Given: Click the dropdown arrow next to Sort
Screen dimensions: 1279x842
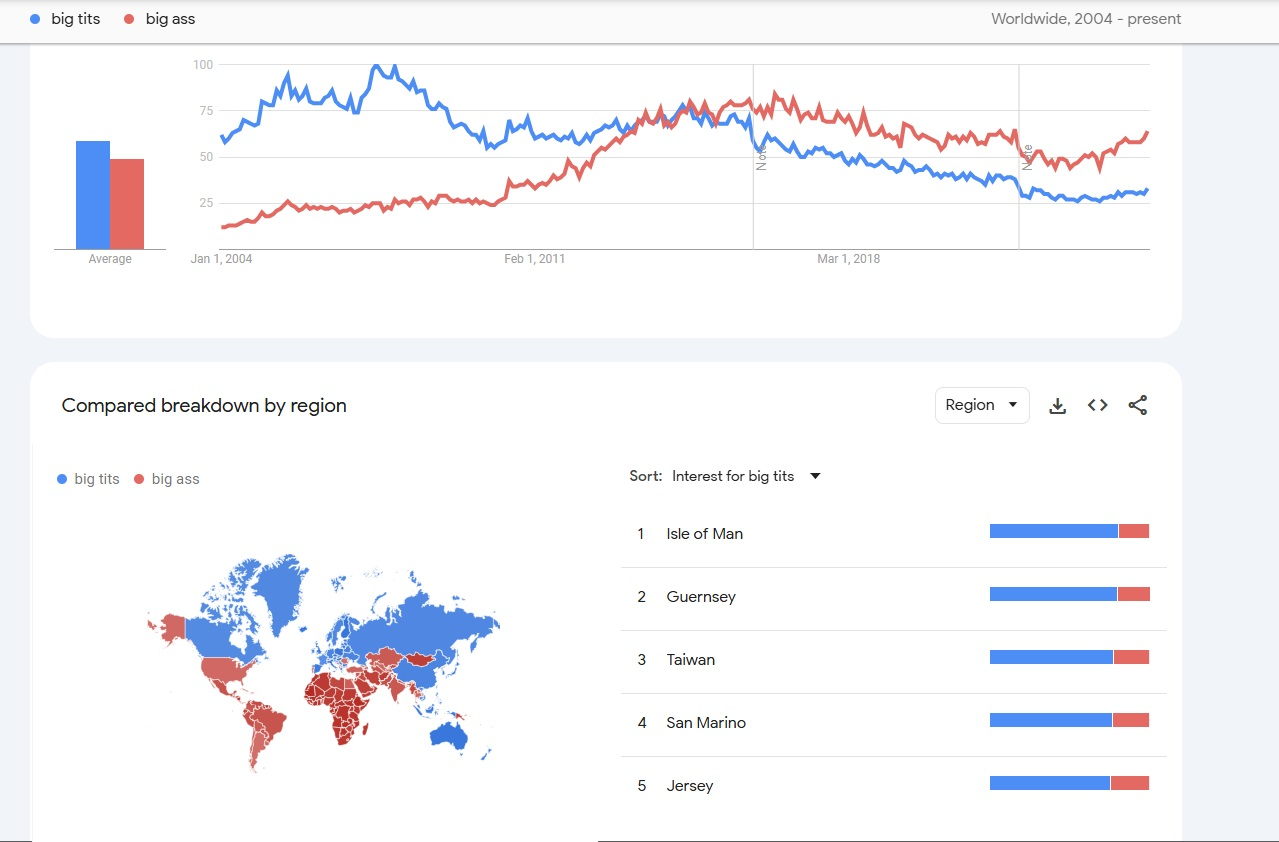Looking at the screenshot, I should pos(815,476).
